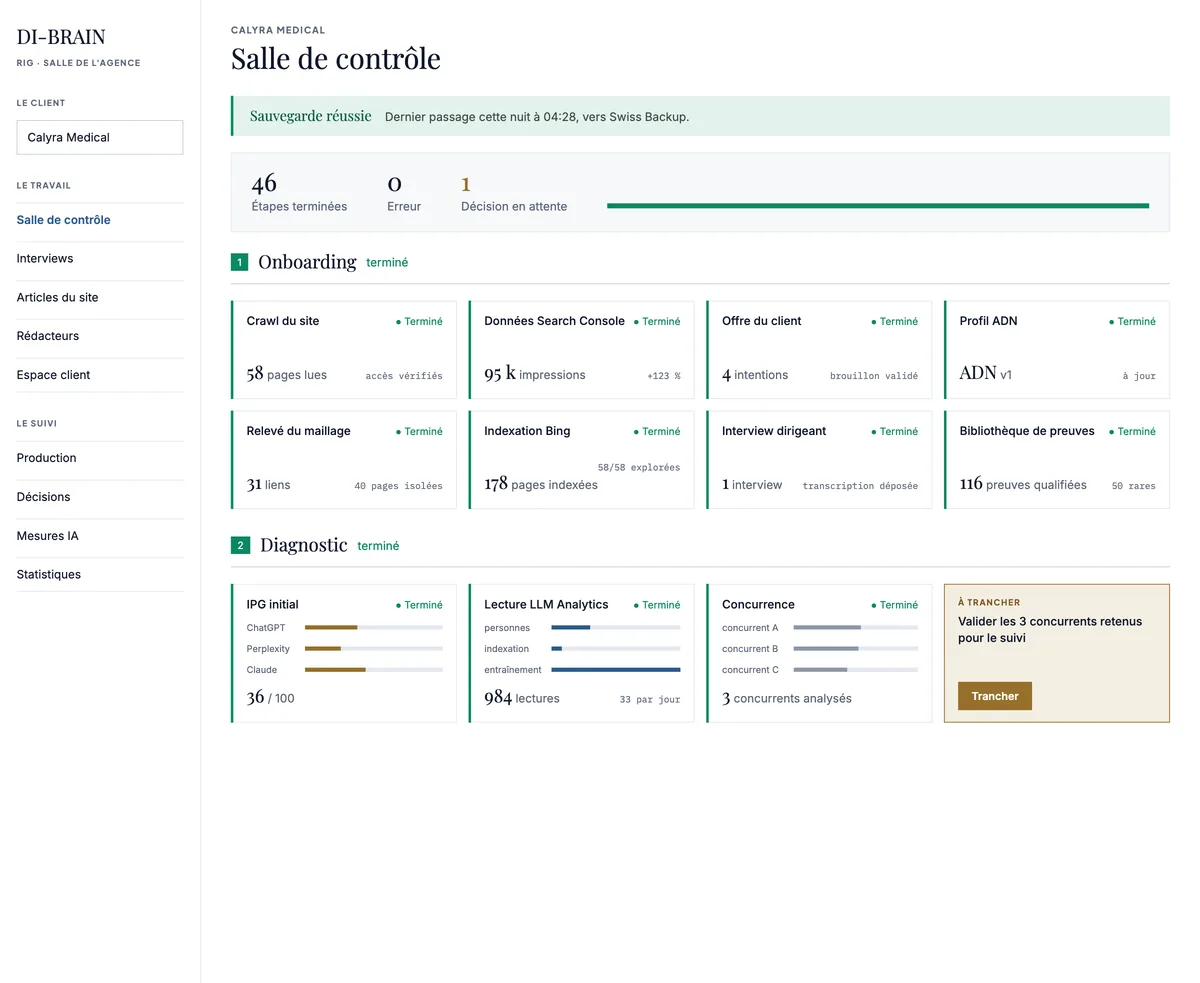This screenshot has width=1200, height=983.
Task: Go to Interviews section
Action: [x=100, y=259]
